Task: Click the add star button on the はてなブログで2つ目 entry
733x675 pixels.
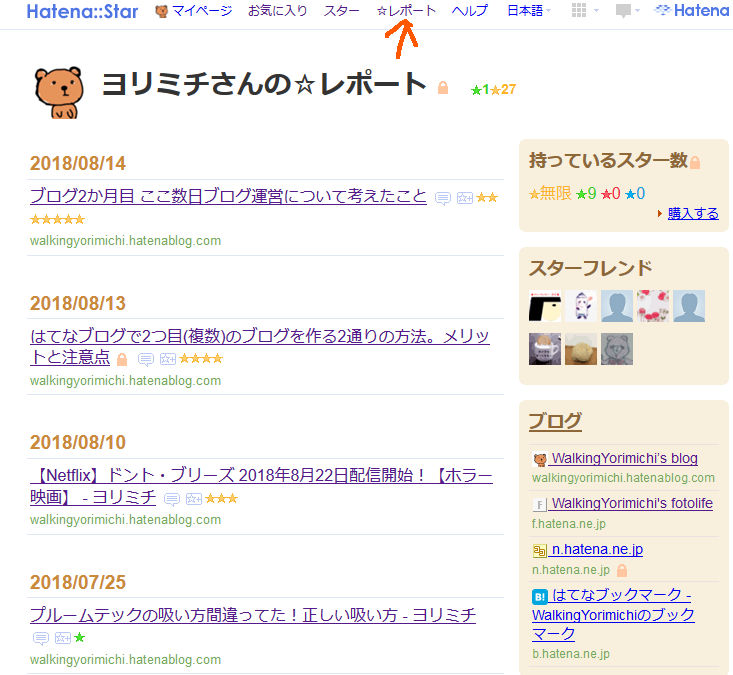Action: (168, 359)
